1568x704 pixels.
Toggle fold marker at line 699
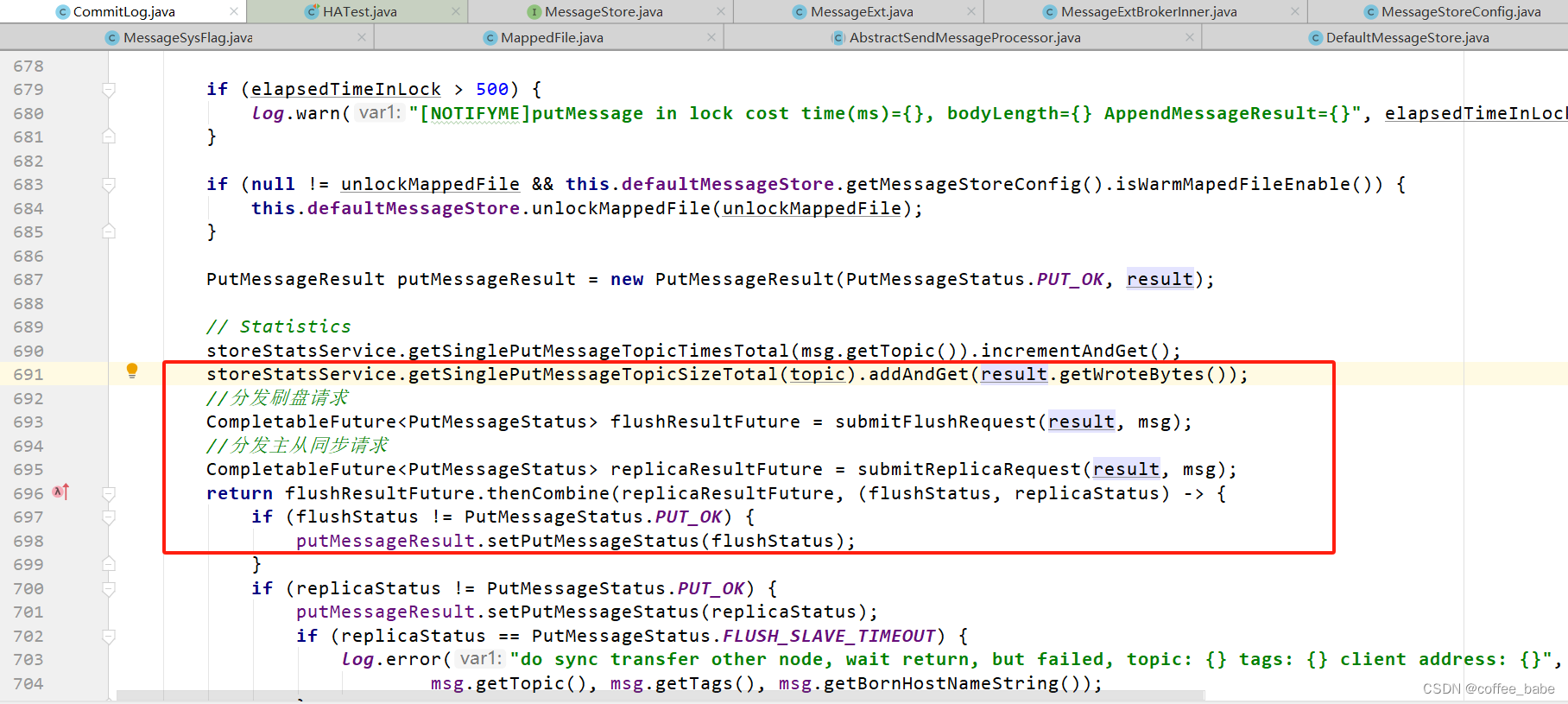pyautogui.click(x=109, y=564)
